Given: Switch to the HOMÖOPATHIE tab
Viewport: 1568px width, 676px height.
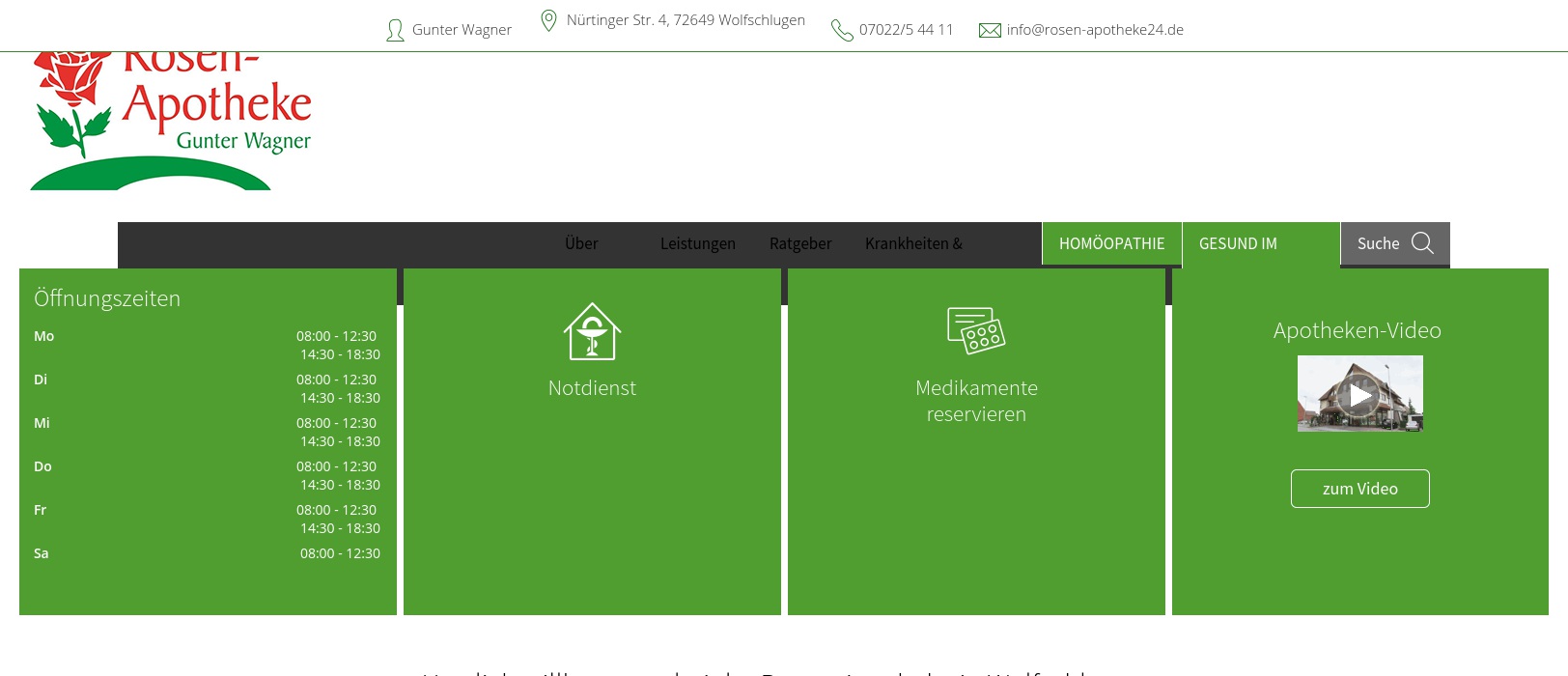Looking at the screenshot, I should point(1111,243).
